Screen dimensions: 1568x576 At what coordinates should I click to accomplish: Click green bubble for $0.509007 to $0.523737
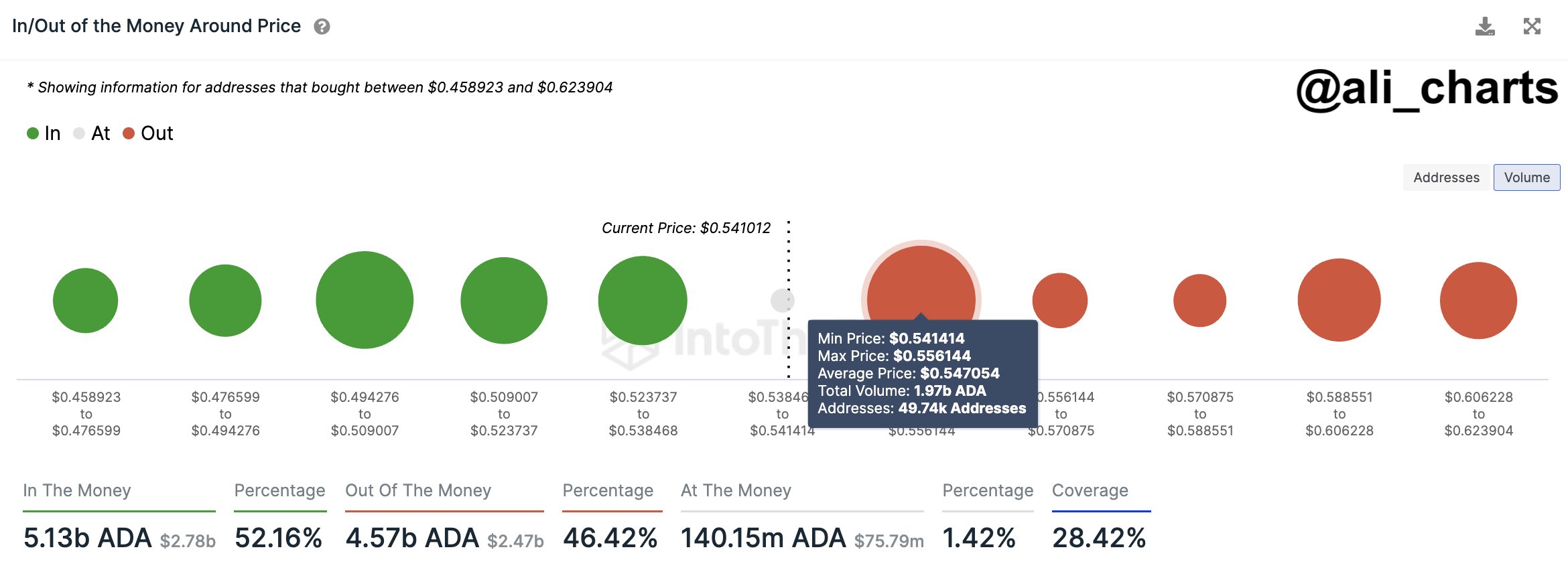click(504, 300)
